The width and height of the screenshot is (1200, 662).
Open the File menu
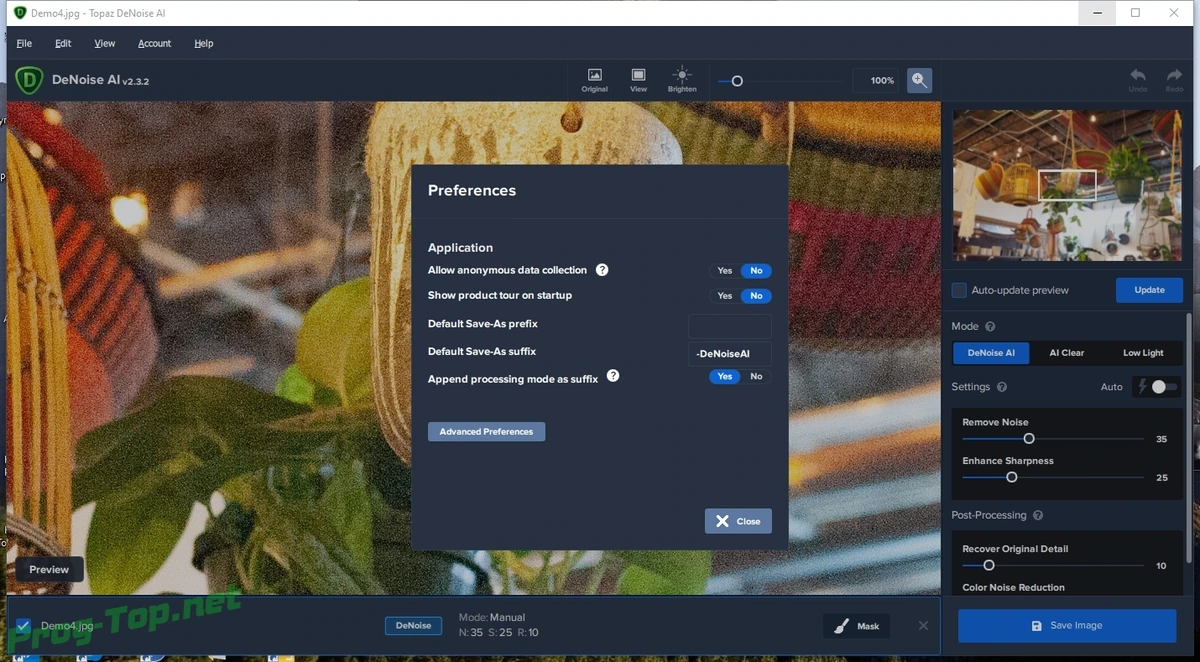tap(24, 44)
